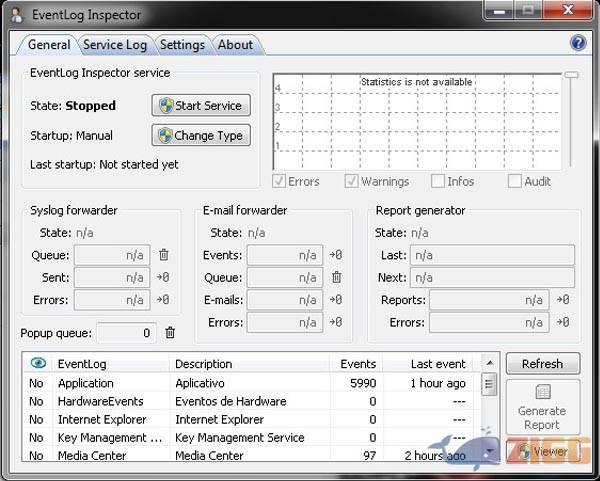Select the HardwareEvents log row
The image size is (600, 481).
(x=252, y=401)
